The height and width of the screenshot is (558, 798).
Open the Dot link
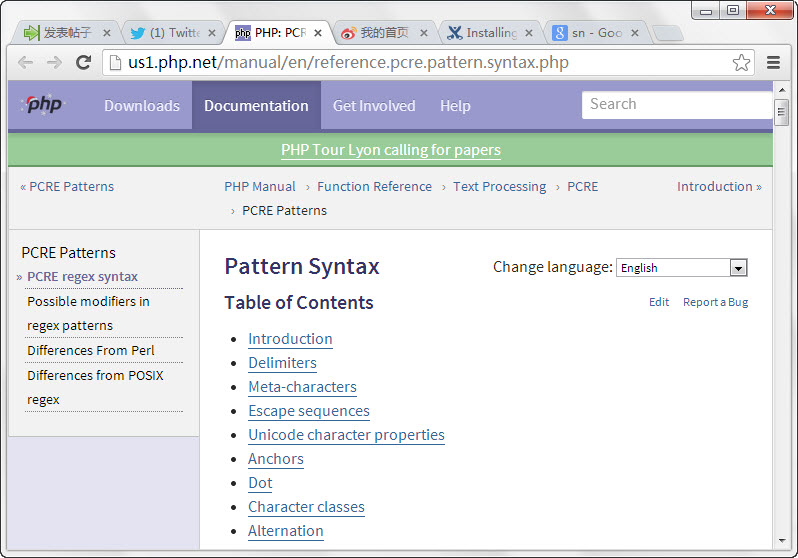point(260,482)
